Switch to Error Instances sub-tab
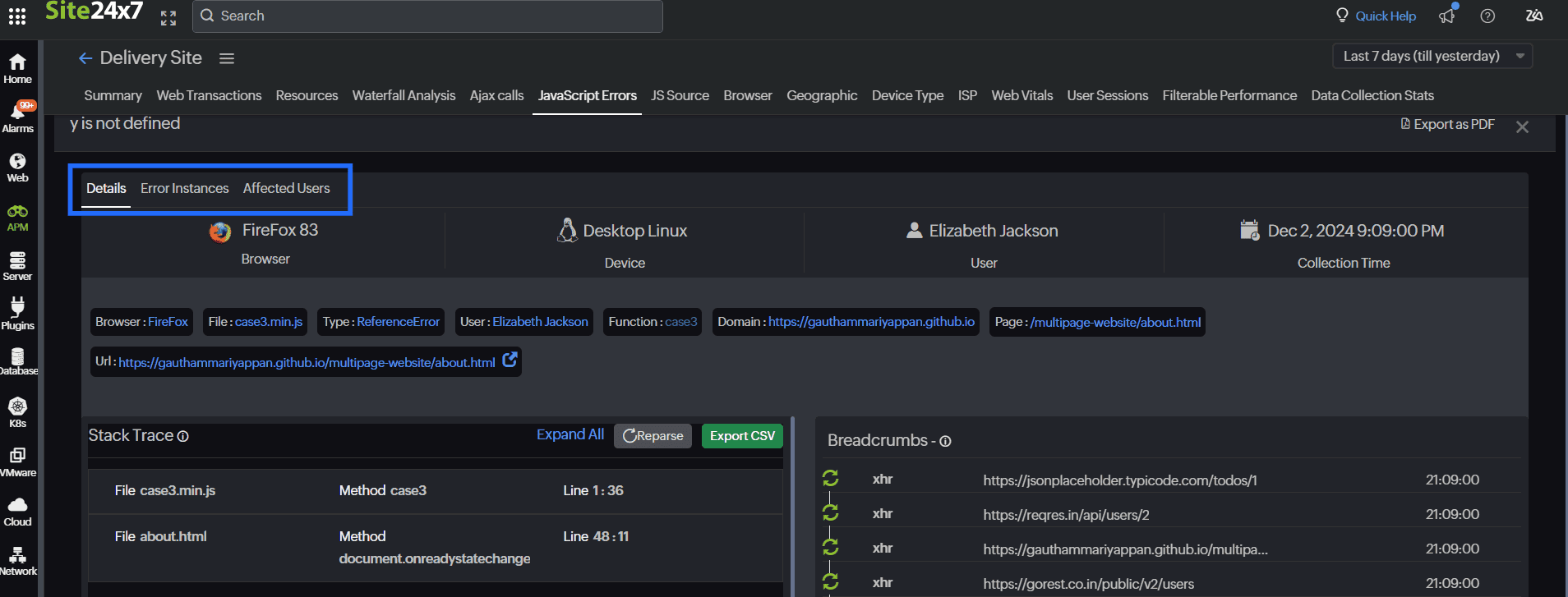Viewport: 1568px width, 597px height. (x=184, y=188)
